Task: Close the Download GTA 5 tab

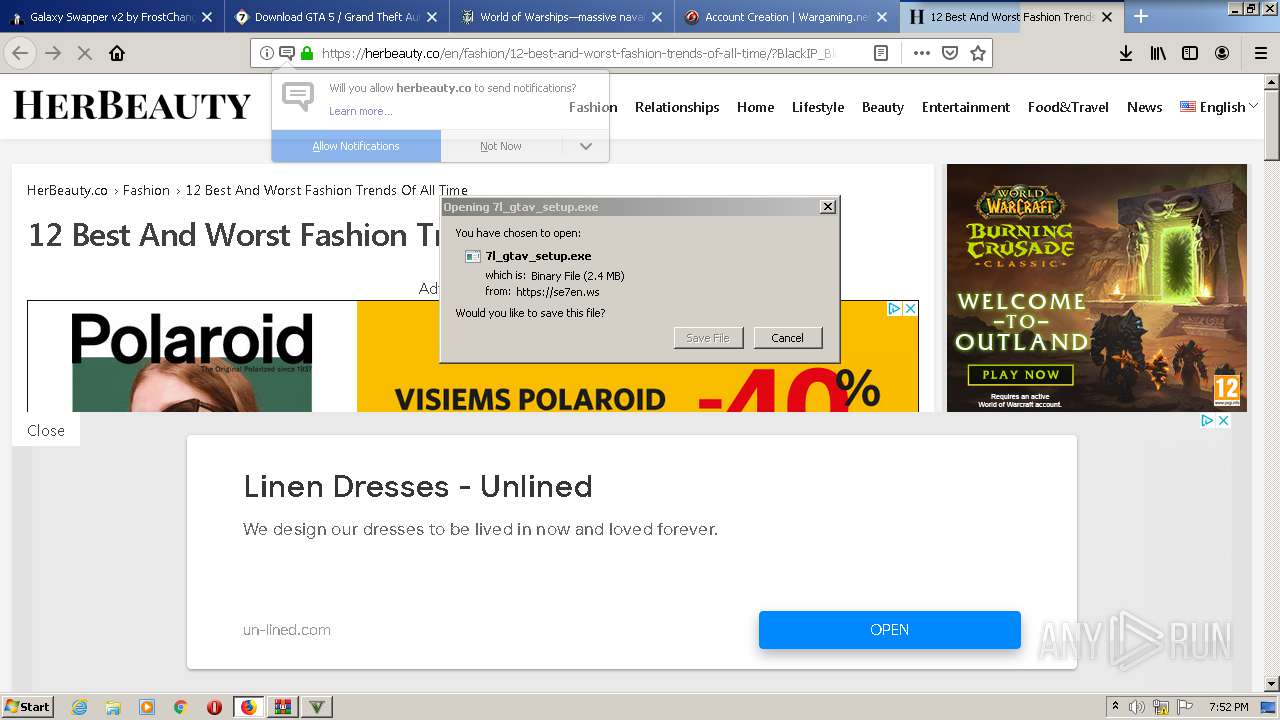Action: click(x=432, y=17)
